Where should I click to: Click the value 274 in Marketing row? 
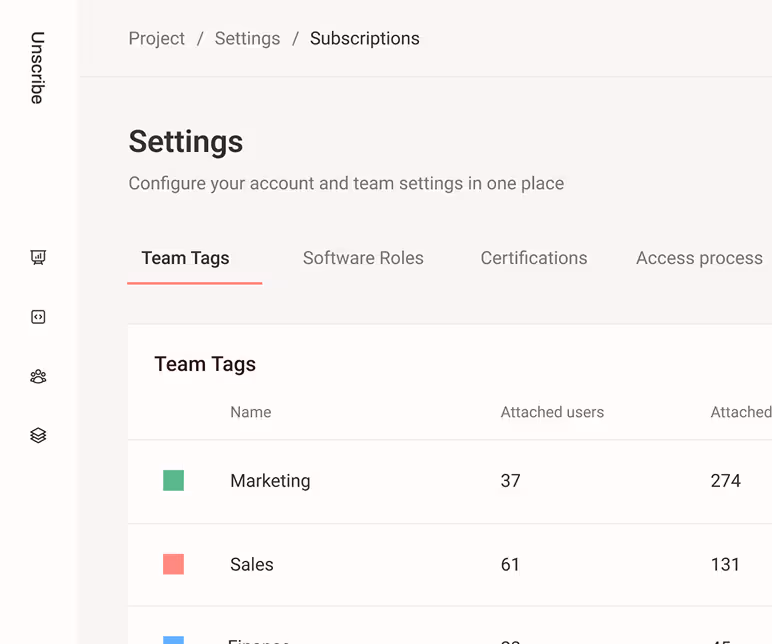point(725,481)
